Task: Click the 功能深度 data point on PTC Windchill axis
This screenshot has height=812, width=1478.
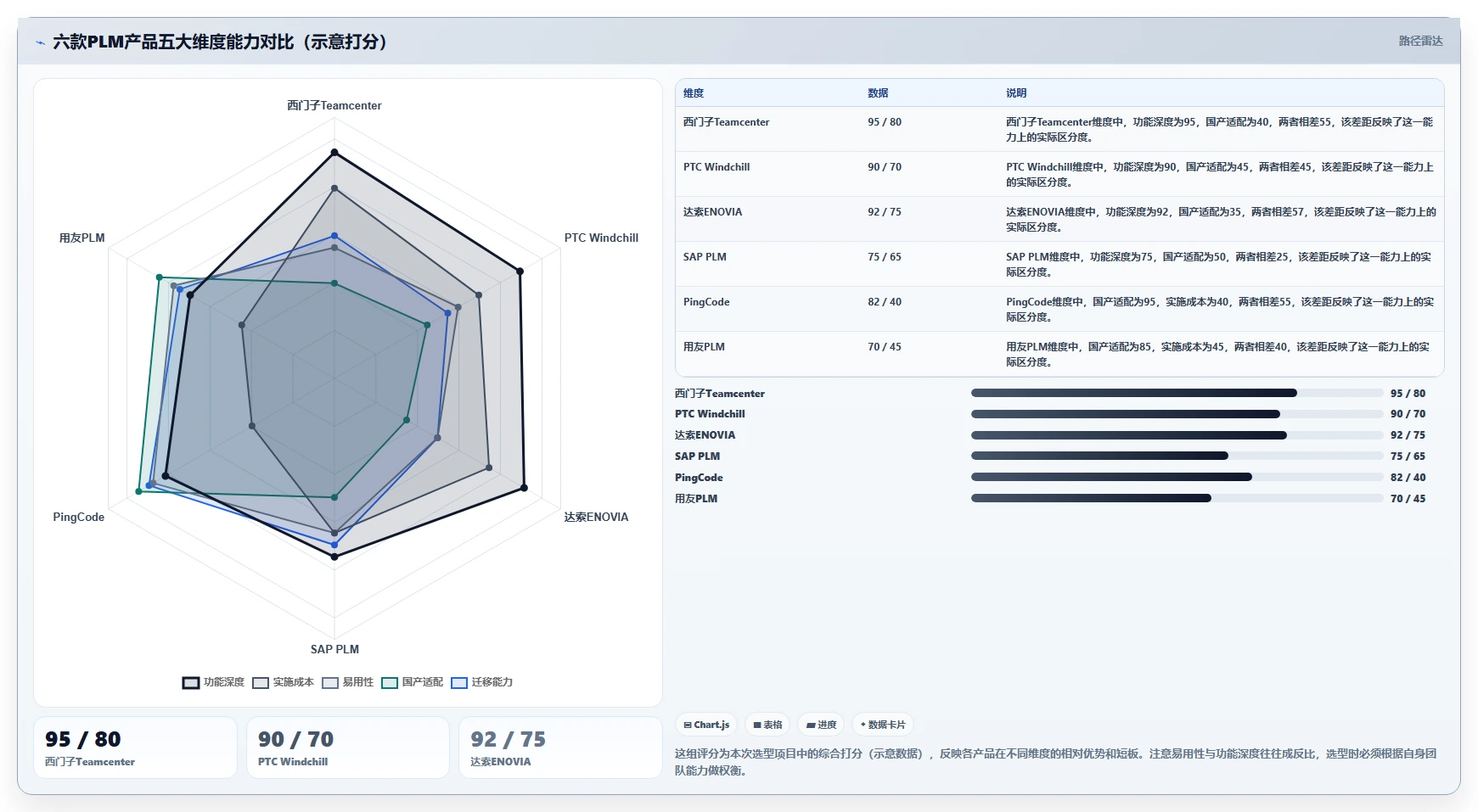Action: (520, 272)
